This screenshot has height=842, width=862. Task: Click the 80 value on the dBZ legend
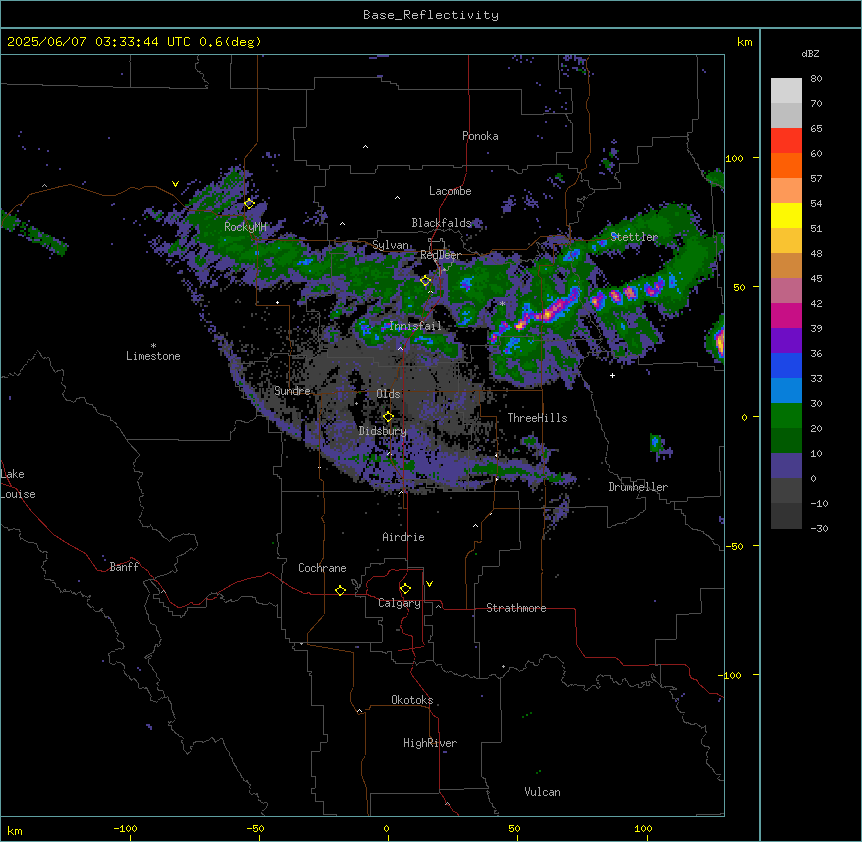pos(816,79)
